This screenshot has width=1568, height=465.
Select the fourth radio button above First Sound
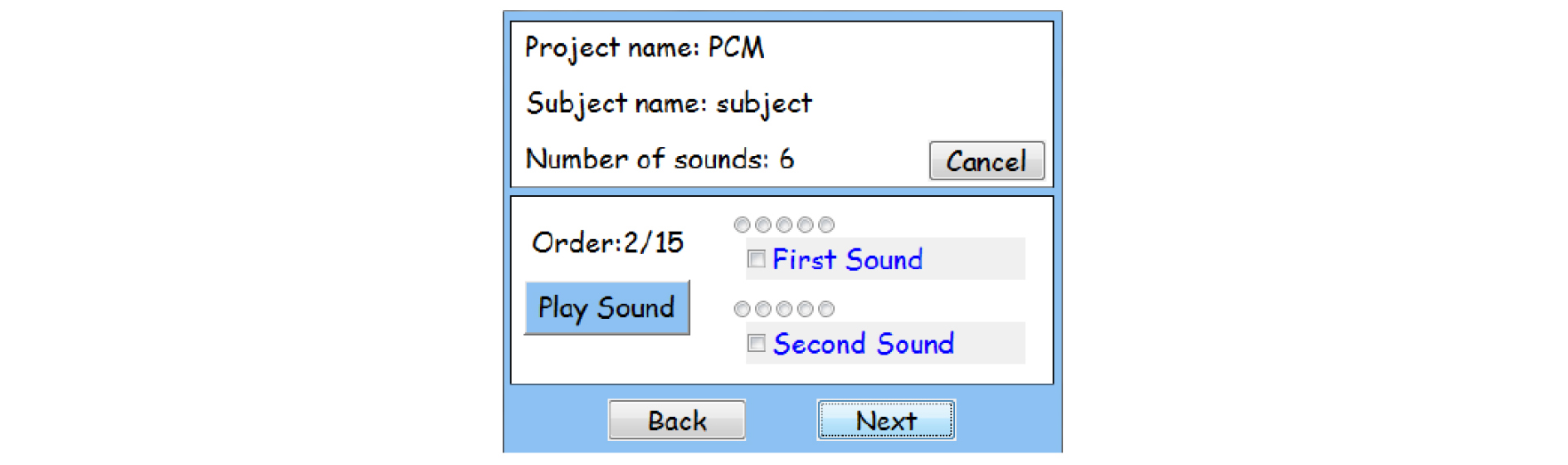coord(805,224)
